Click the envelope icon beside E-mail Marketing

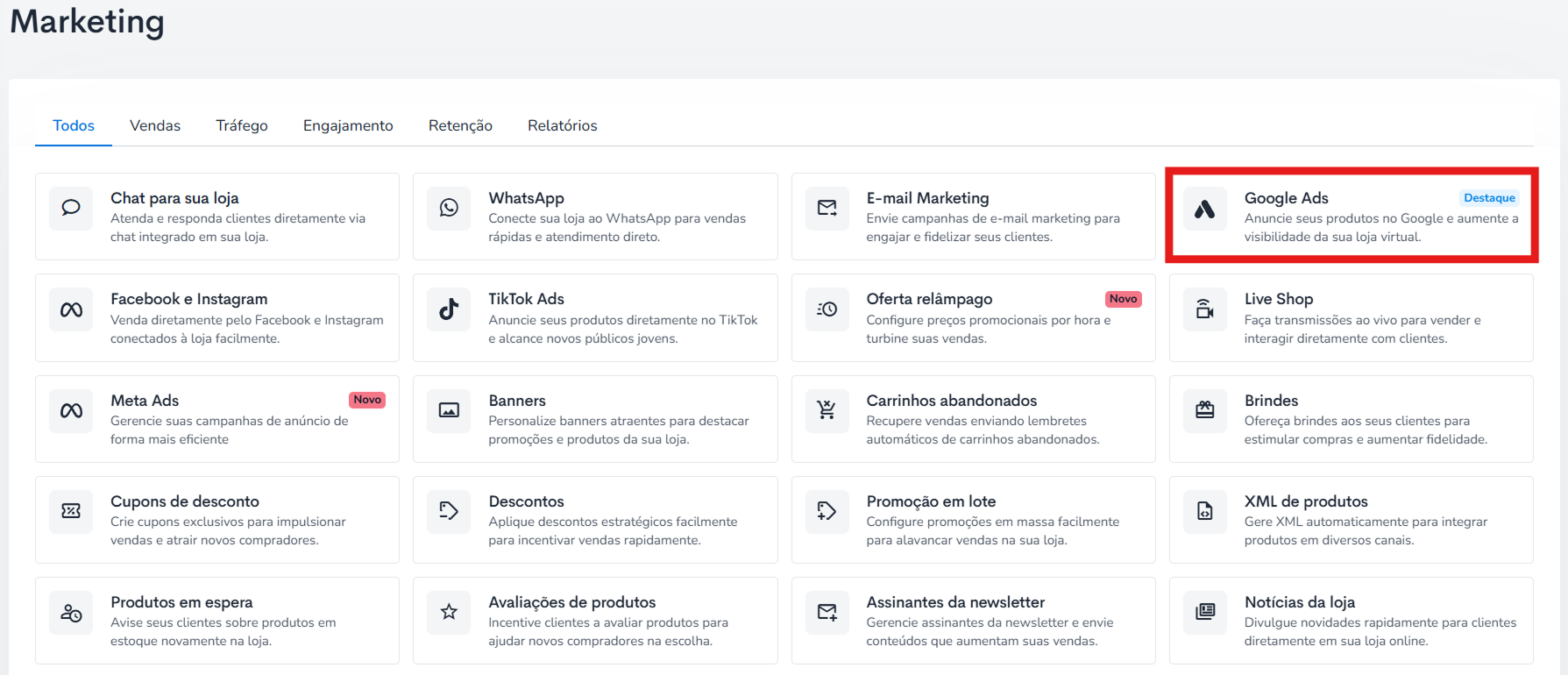pyautogui.click(x=827, y=208)
